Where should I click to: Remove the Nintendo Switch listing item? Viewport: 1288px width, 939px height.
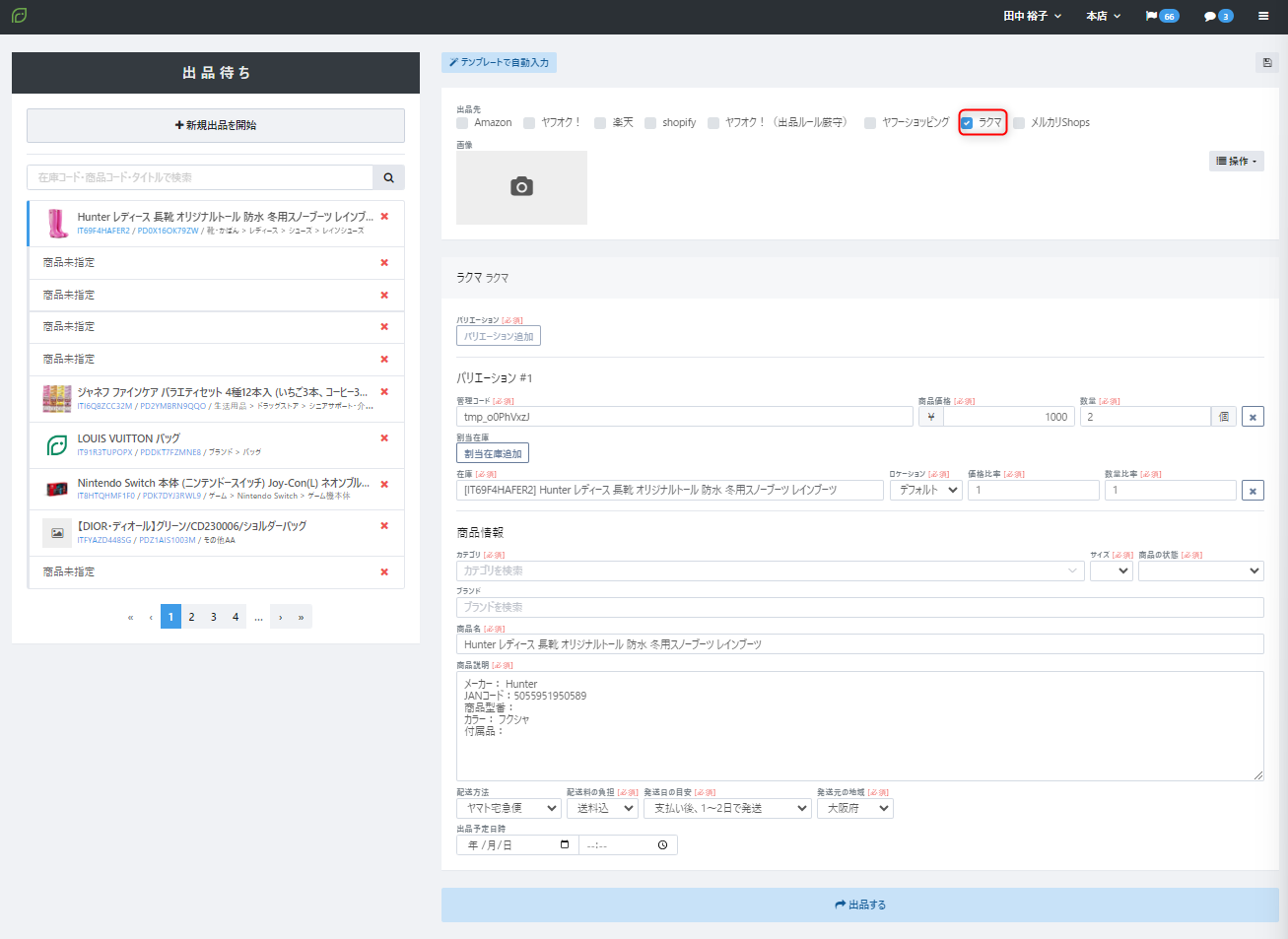pos(384,484)
